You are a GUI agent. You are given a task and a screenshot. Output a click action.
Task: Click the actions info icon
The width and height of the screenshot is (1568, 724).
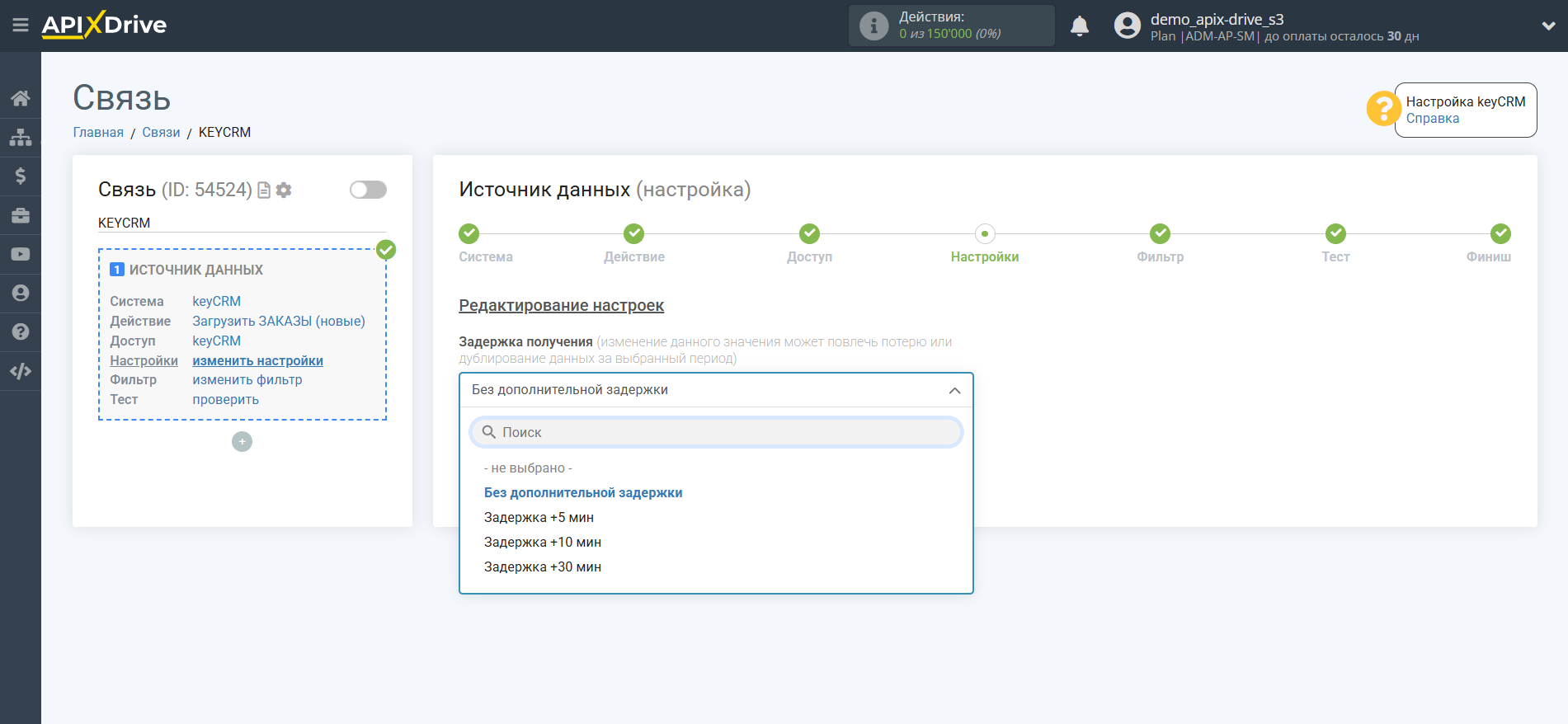tap(873, 26)
